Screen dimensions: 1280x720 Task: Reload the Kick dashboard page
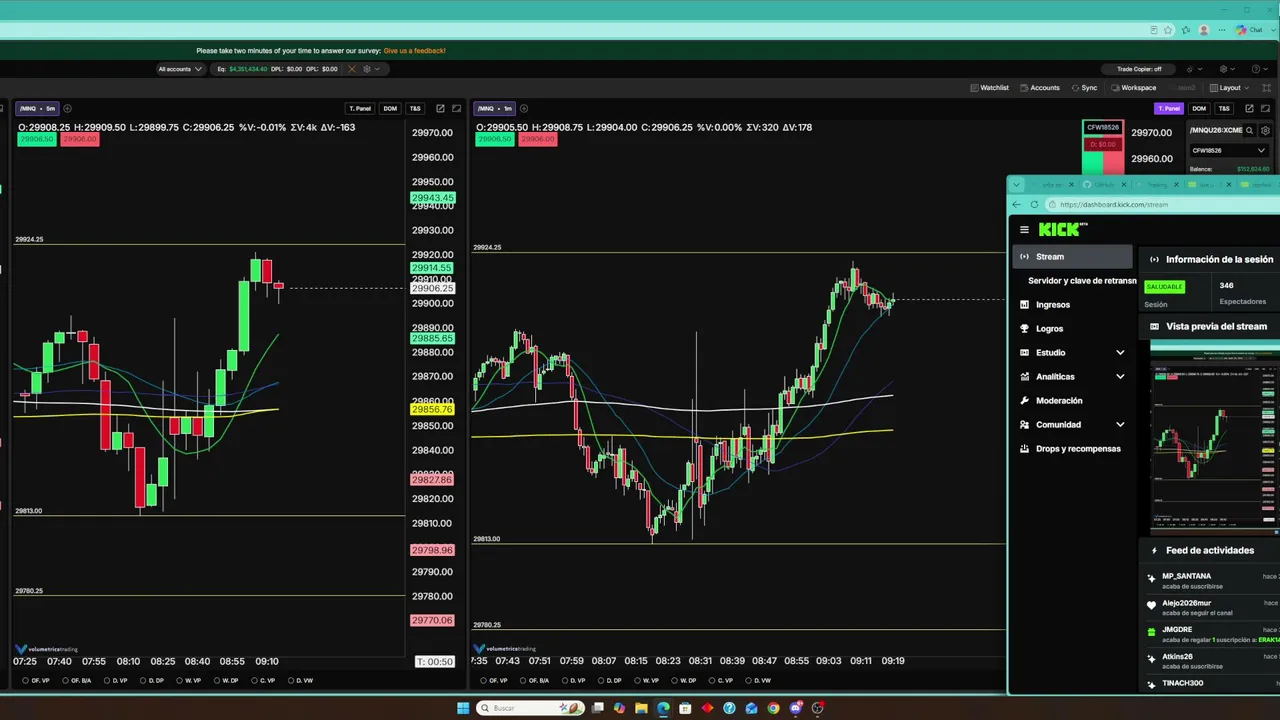coord(1034,204)
